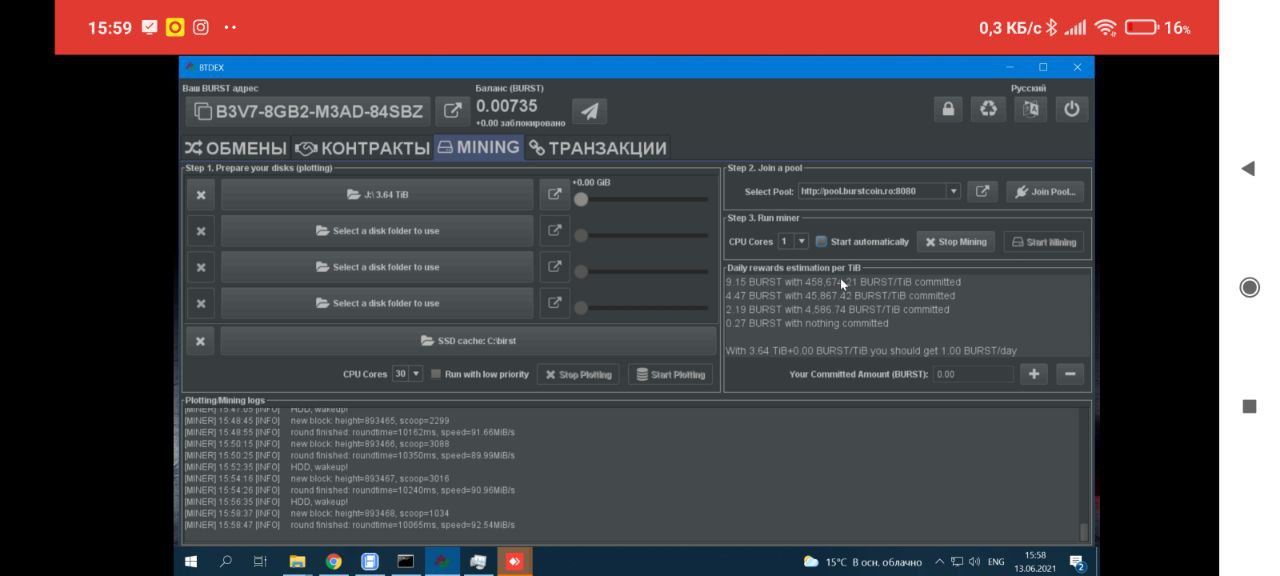Click the SSD cache: C:\birst button
This screenshot has width=1280, height=576.
(468, 341)
